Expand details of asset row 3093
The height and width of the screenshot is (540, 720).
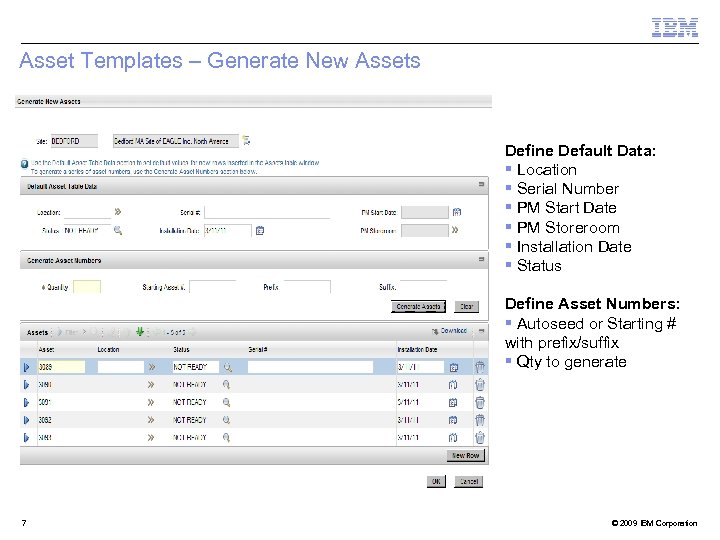(26, 438)
